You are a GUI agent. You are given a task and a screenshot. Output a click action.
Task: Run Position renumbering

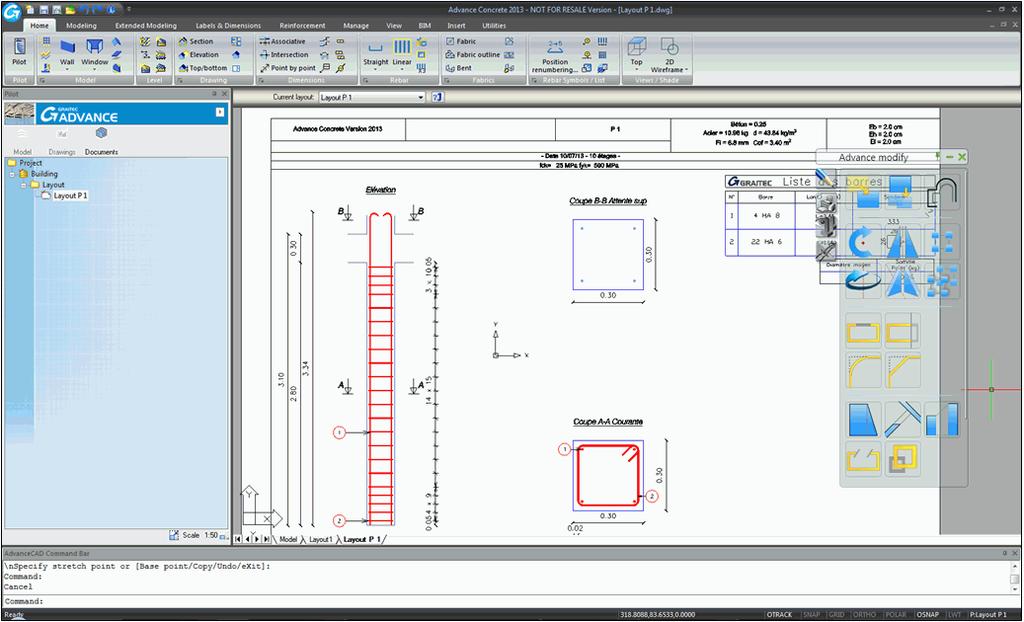[554, 56]
